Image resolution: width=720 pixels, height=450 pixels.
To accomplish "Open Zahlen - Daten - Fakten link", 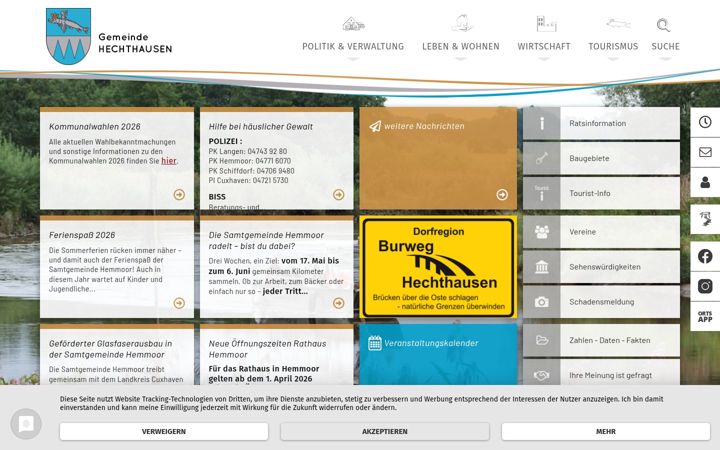I will (601, 340).
